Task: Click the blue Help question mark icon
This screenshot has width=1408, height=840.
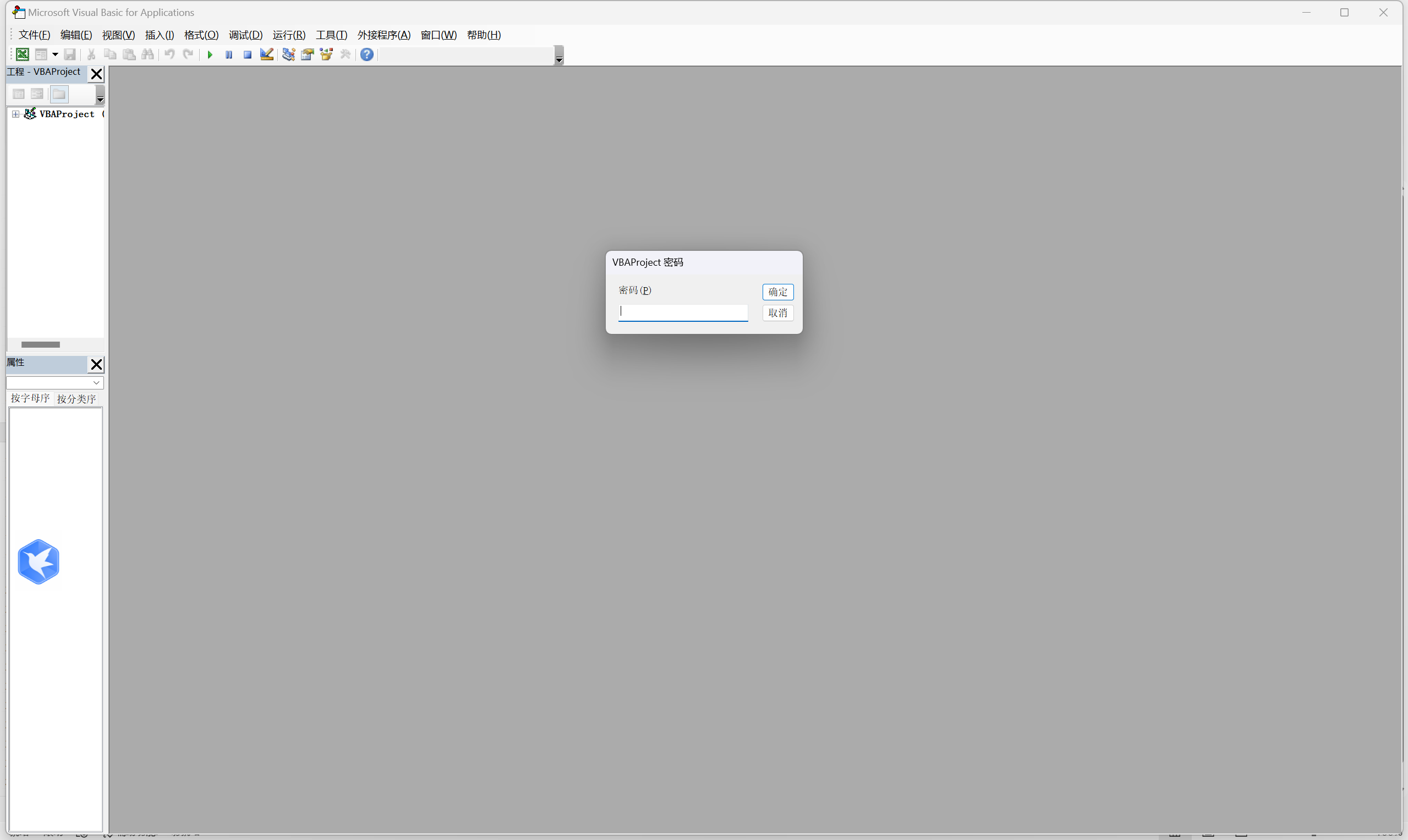Action: (367, 54)
